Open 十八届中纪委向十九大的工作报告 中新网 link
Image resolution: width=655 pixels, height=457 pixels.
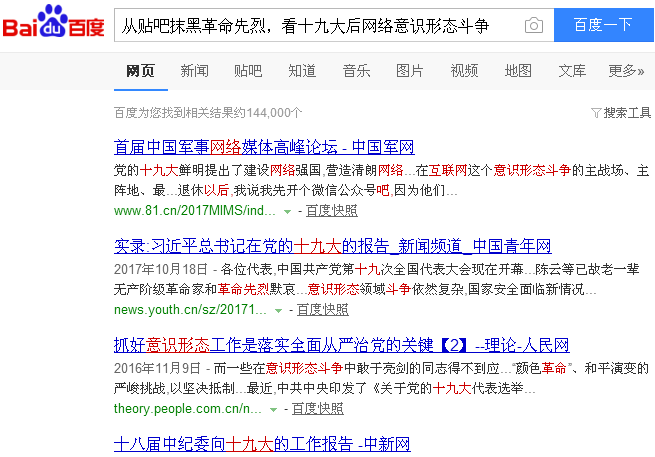click(262, 444)
